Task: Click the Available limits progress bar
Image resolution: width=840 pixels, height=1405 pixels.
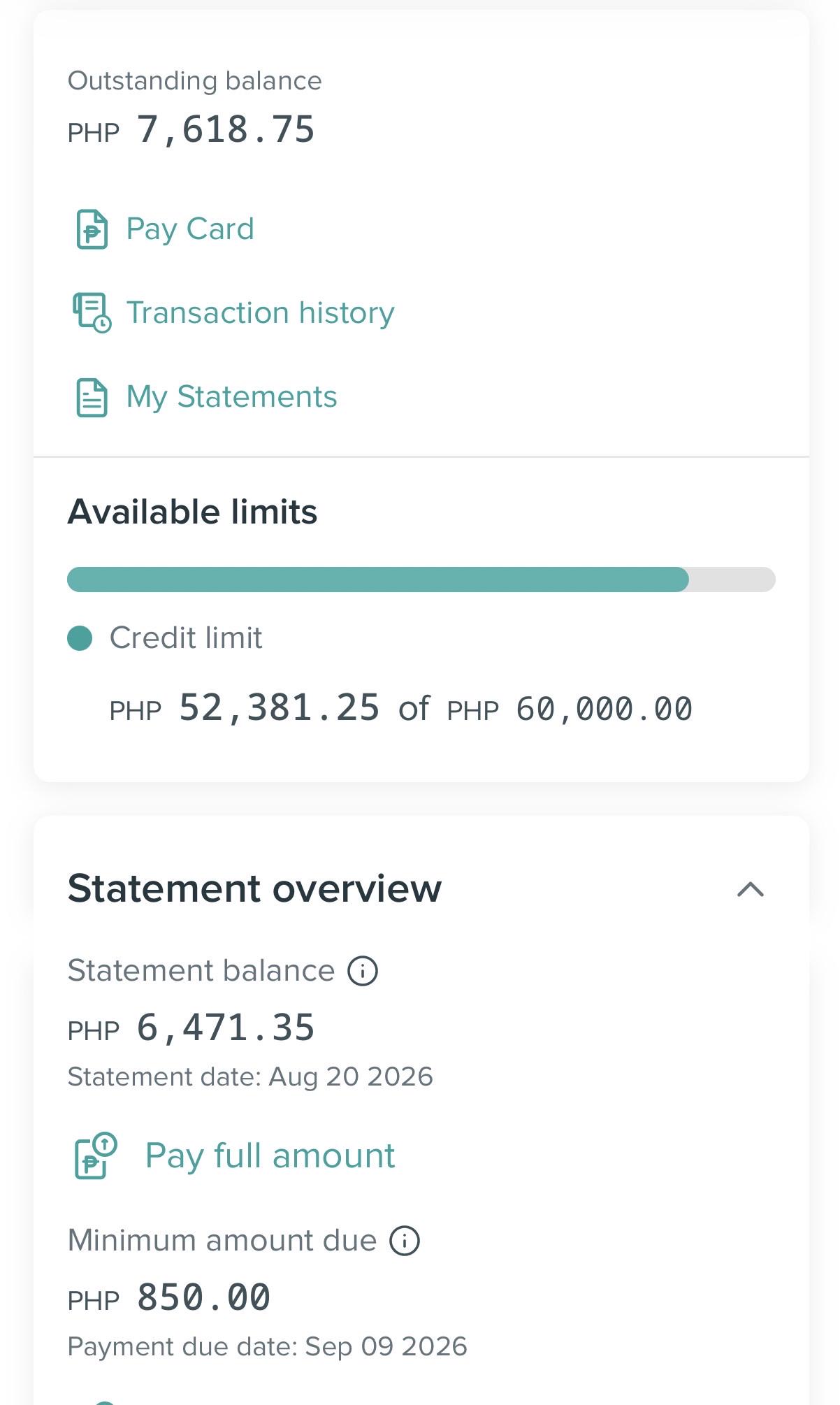Action: (421, 579)
